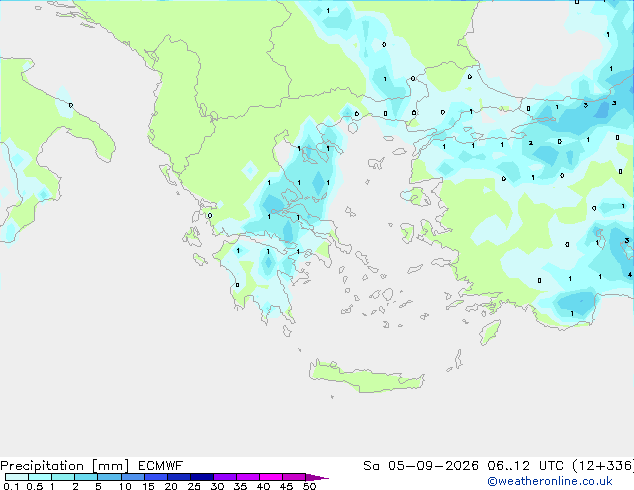
Task: Click the "Sa" weekday label
Action: coord(371,466)
